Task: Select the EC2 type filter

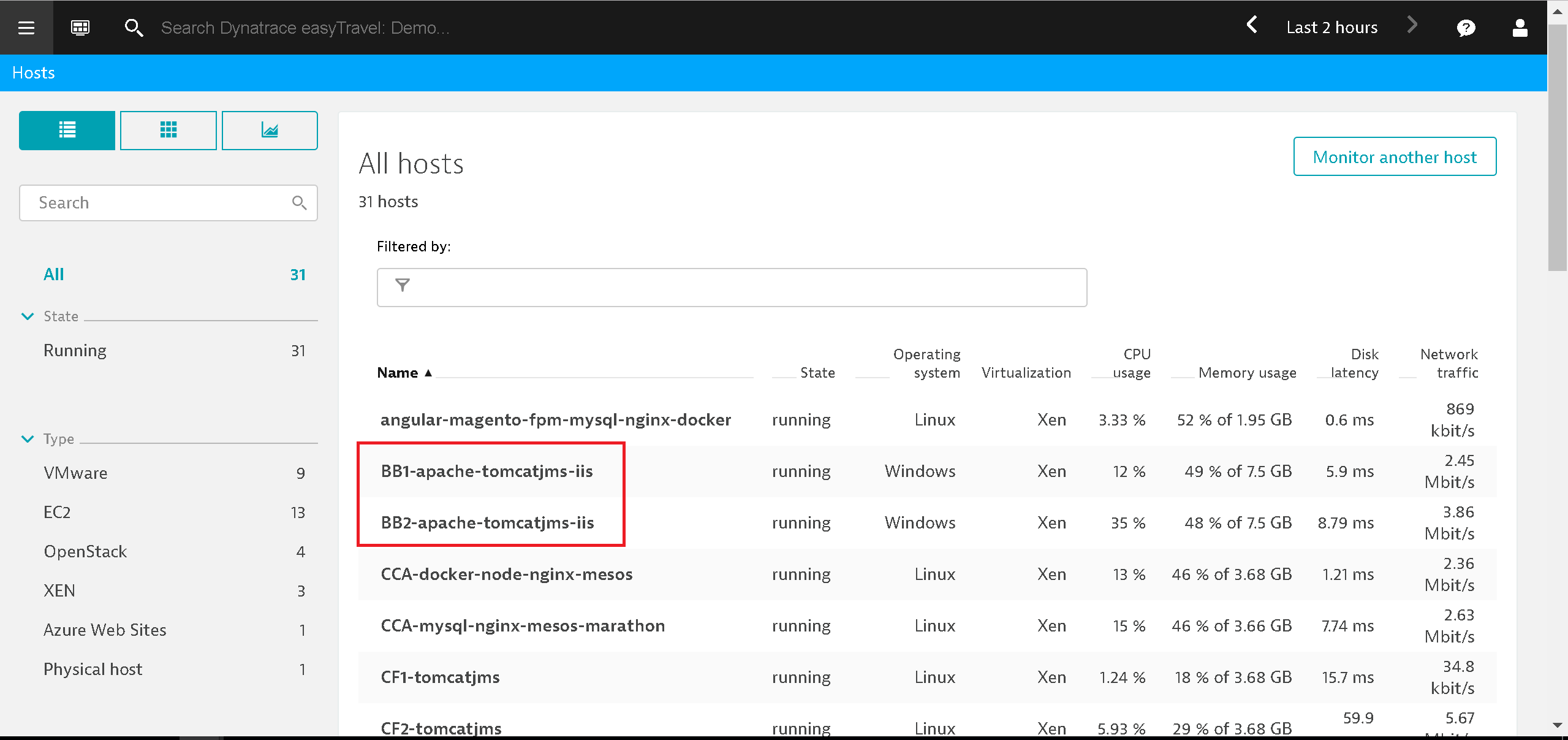Action: pos(57,512)
